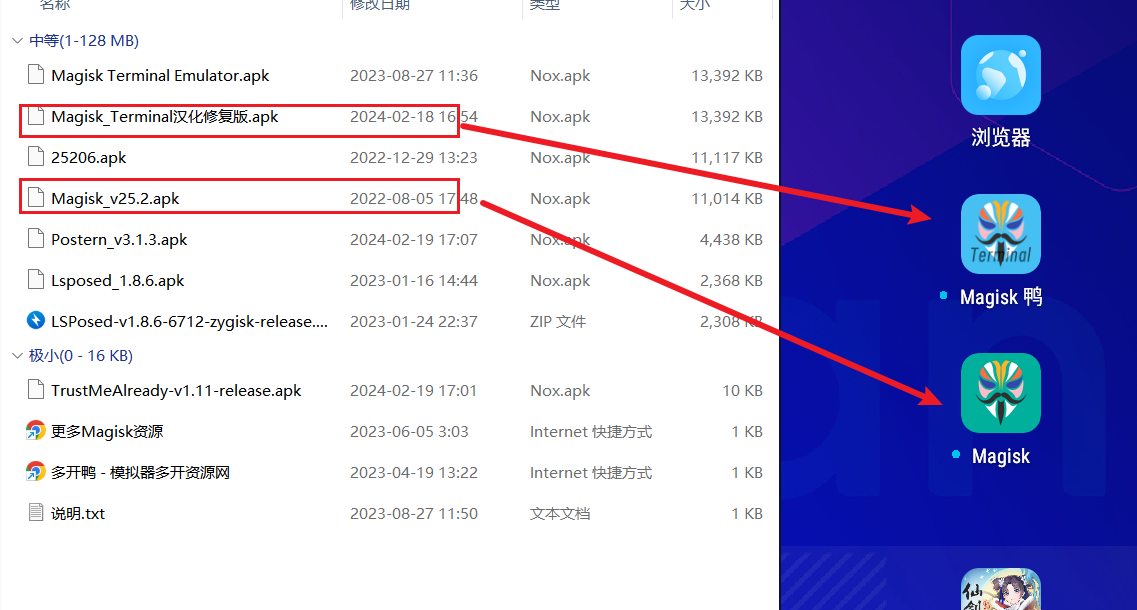Sort by the 修改日期 column header
1137x610 pixels.
pos(380,4)
